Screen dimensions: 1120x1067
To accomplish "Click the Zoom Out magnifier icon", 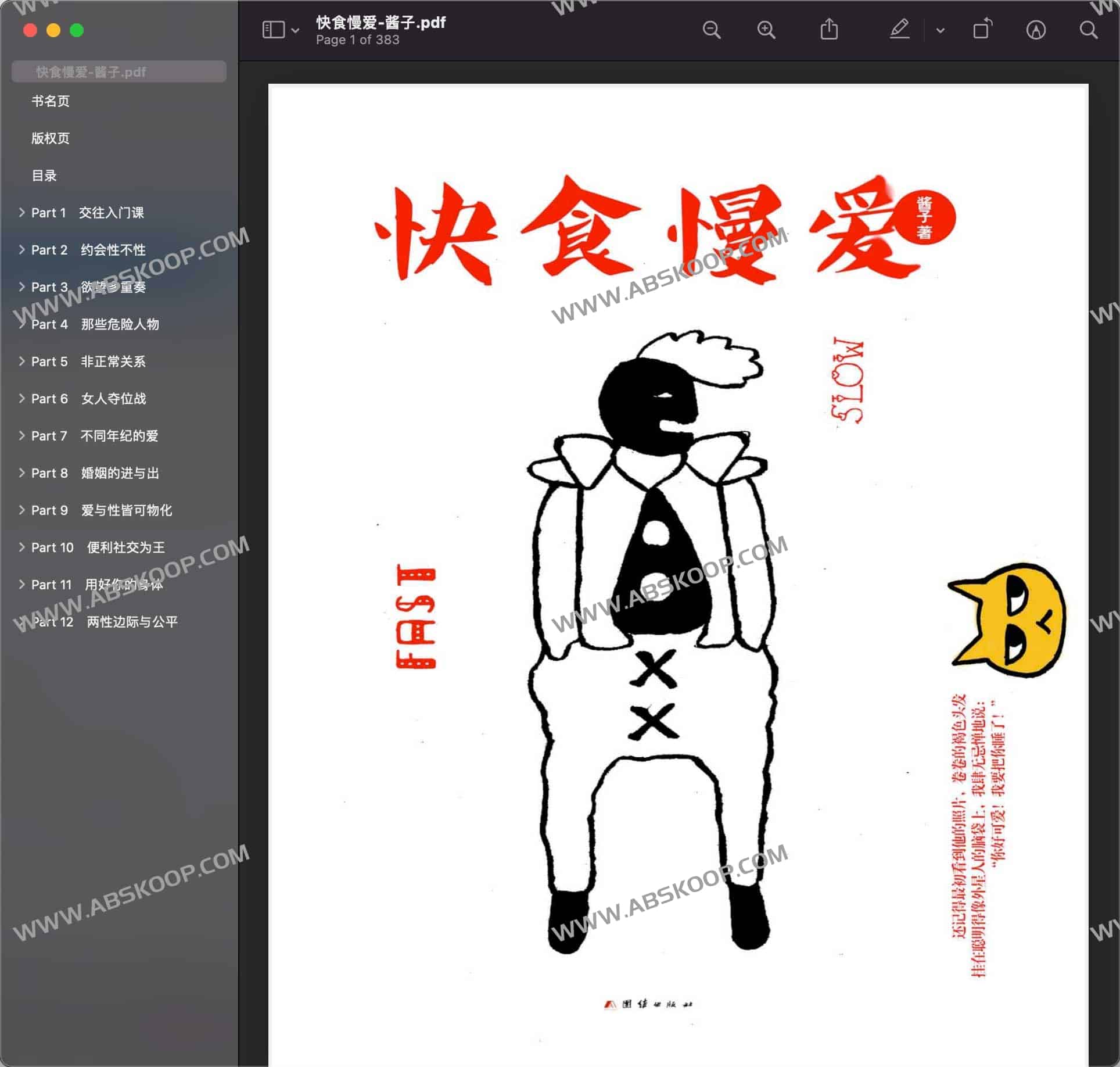I will pyautogui.click(x=711, y=30).
